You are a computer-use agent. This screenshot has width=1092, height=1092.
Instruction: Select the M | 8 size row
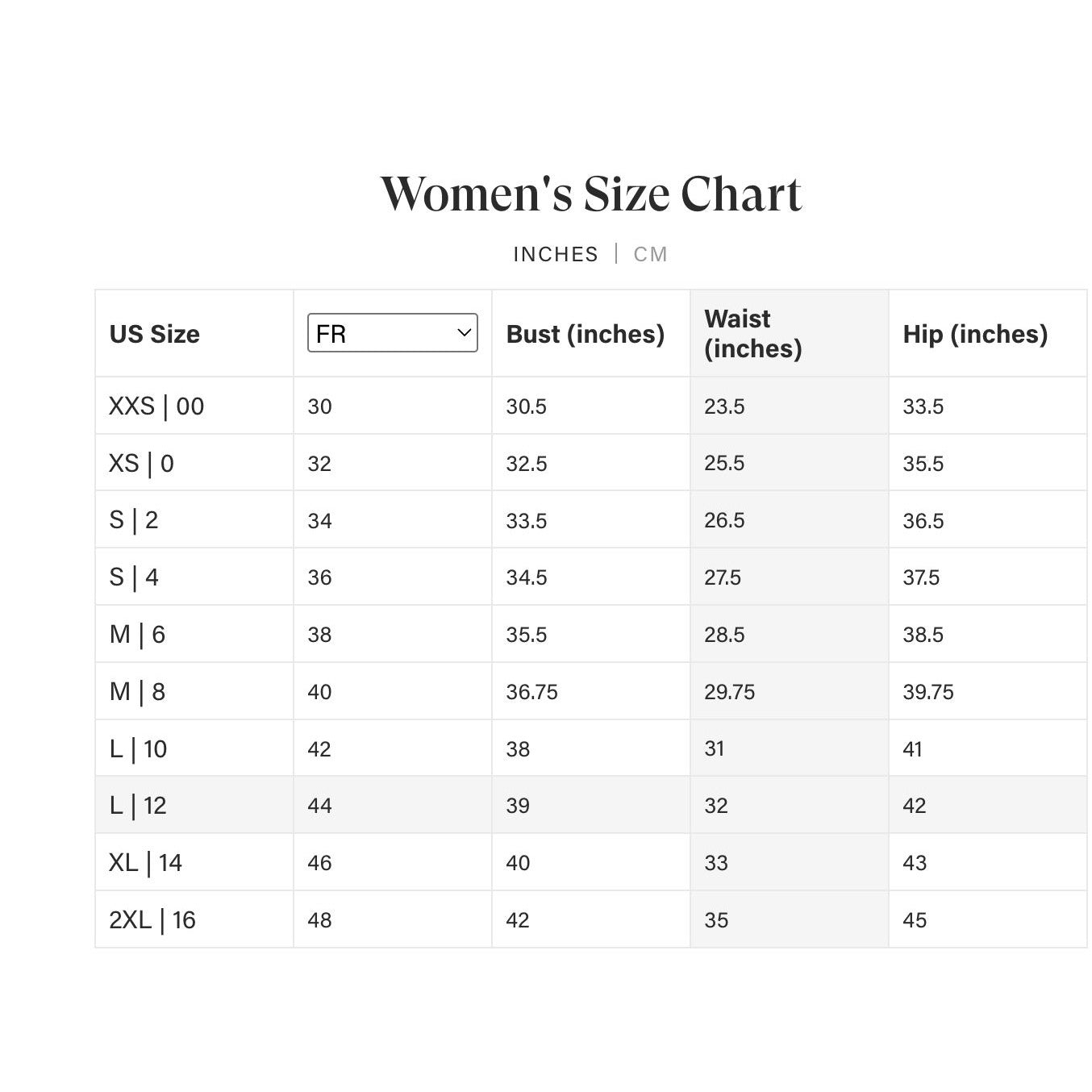(591, 692)
